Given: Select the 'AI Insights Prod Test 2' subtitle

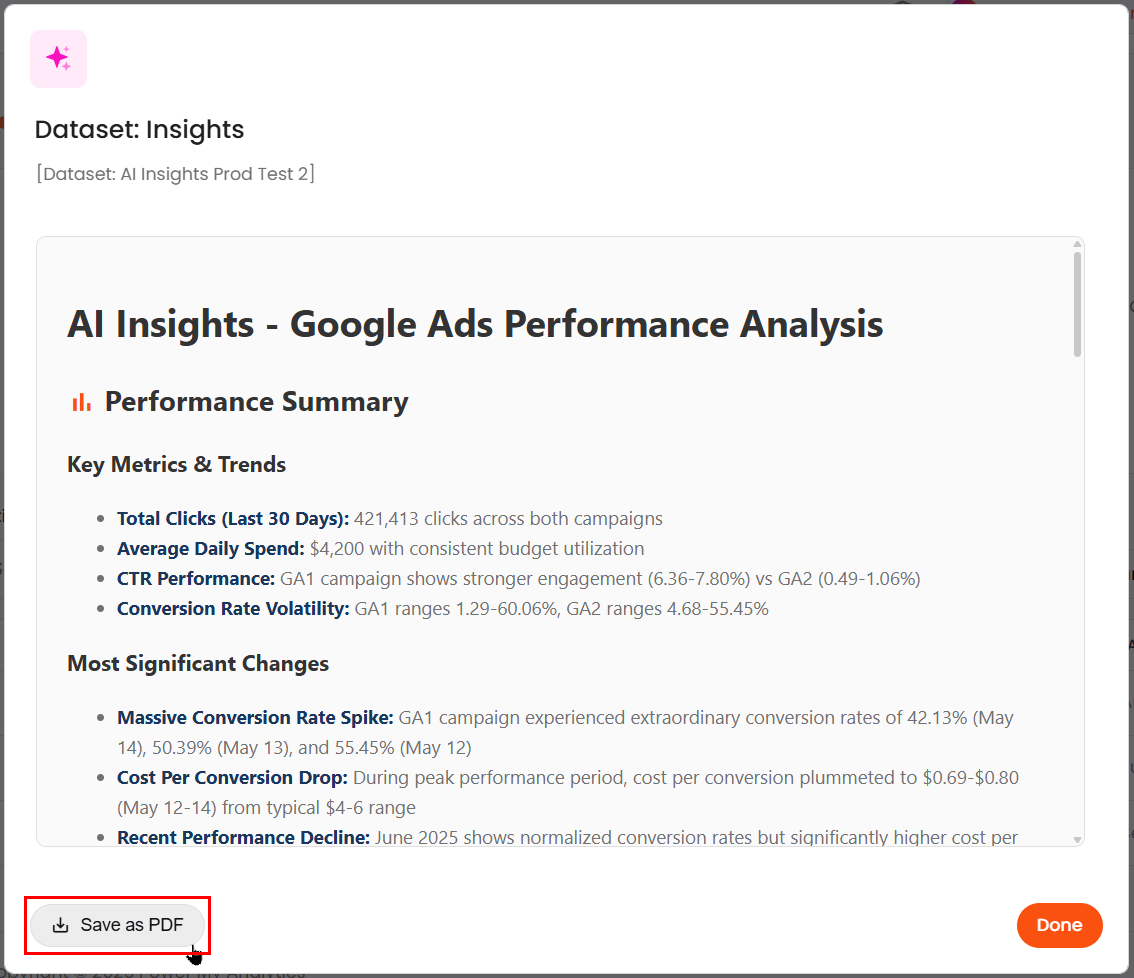Looking at the screenshot, I should point(175,174).
